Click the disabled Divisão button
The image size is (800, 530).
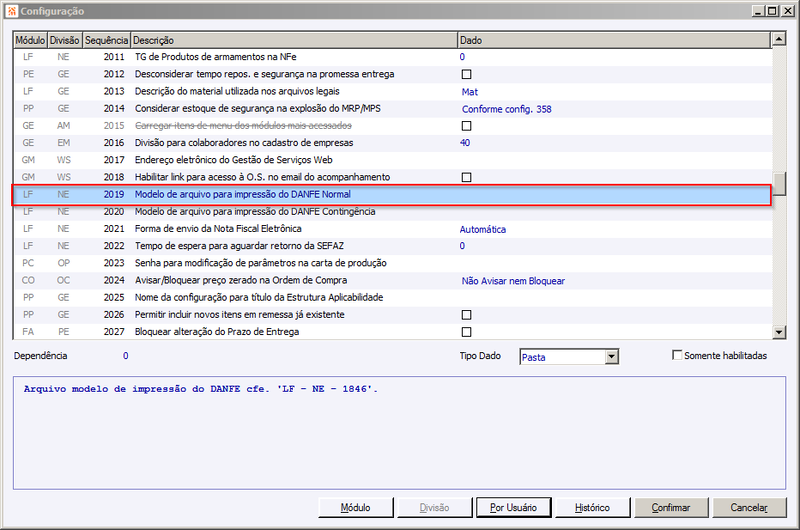point(434,508)
